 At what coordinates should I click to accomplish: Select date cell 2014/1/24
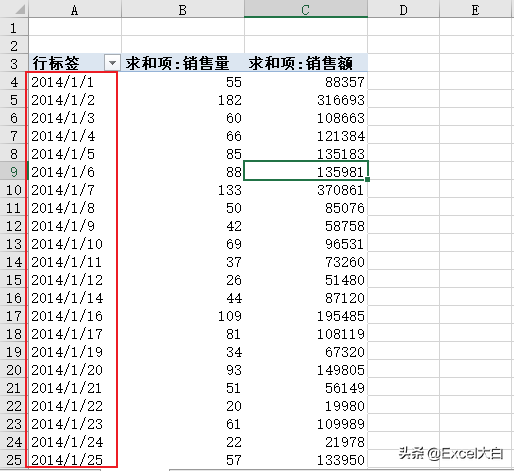(75, 442)
